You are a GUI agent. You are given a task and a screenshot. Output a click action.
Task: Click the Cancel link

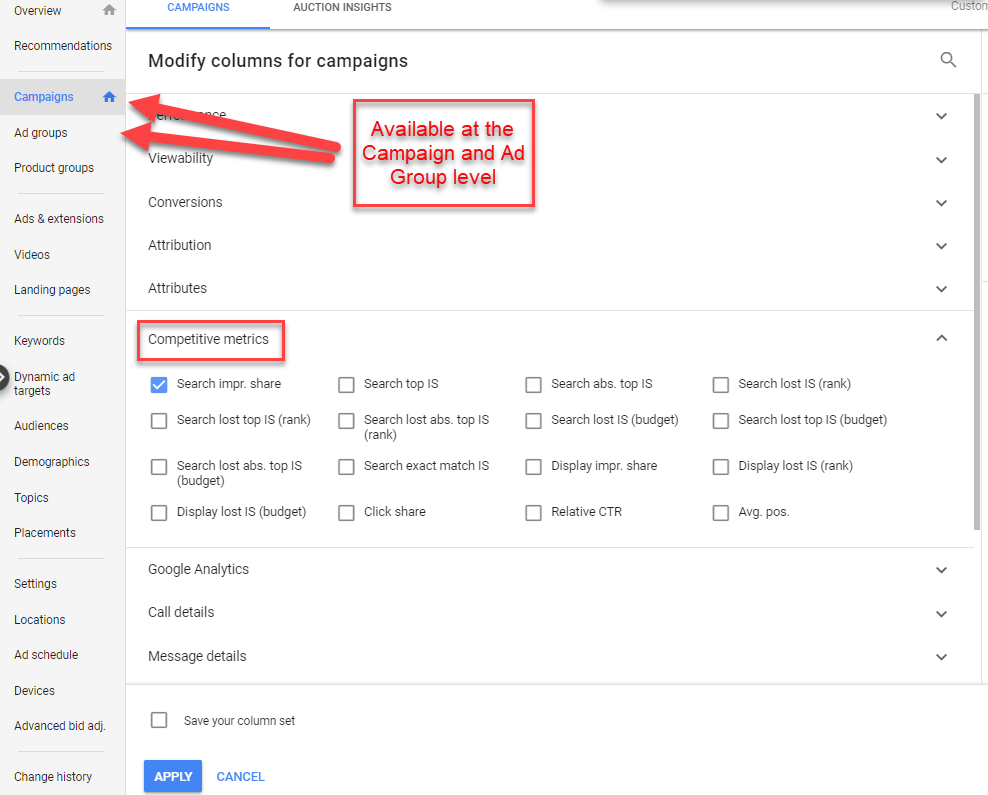240,777
